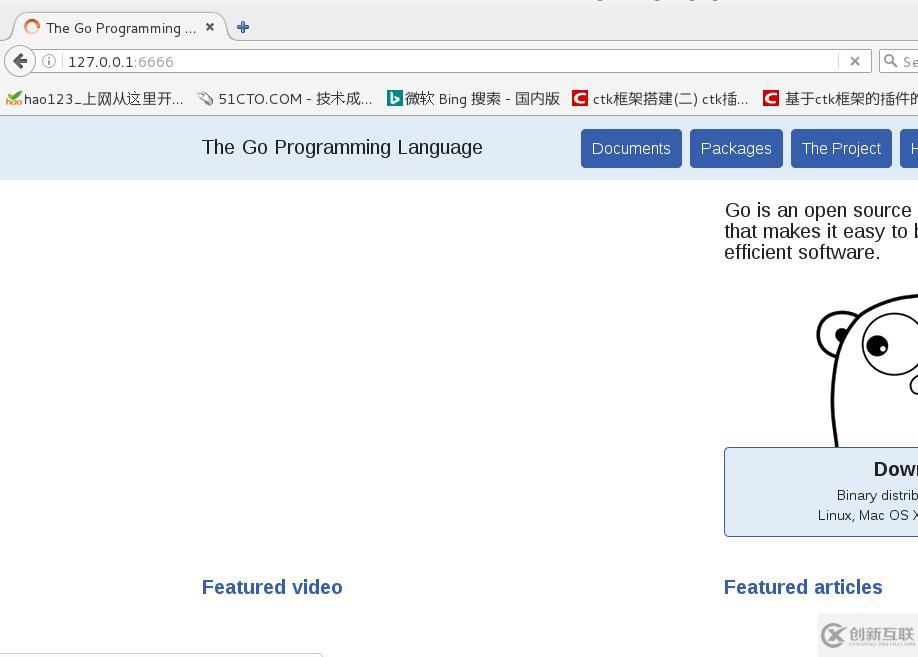The image size is (918, 657).
Task: Open The Project page button
Action: pyautogui.click(x=841, y=148)
